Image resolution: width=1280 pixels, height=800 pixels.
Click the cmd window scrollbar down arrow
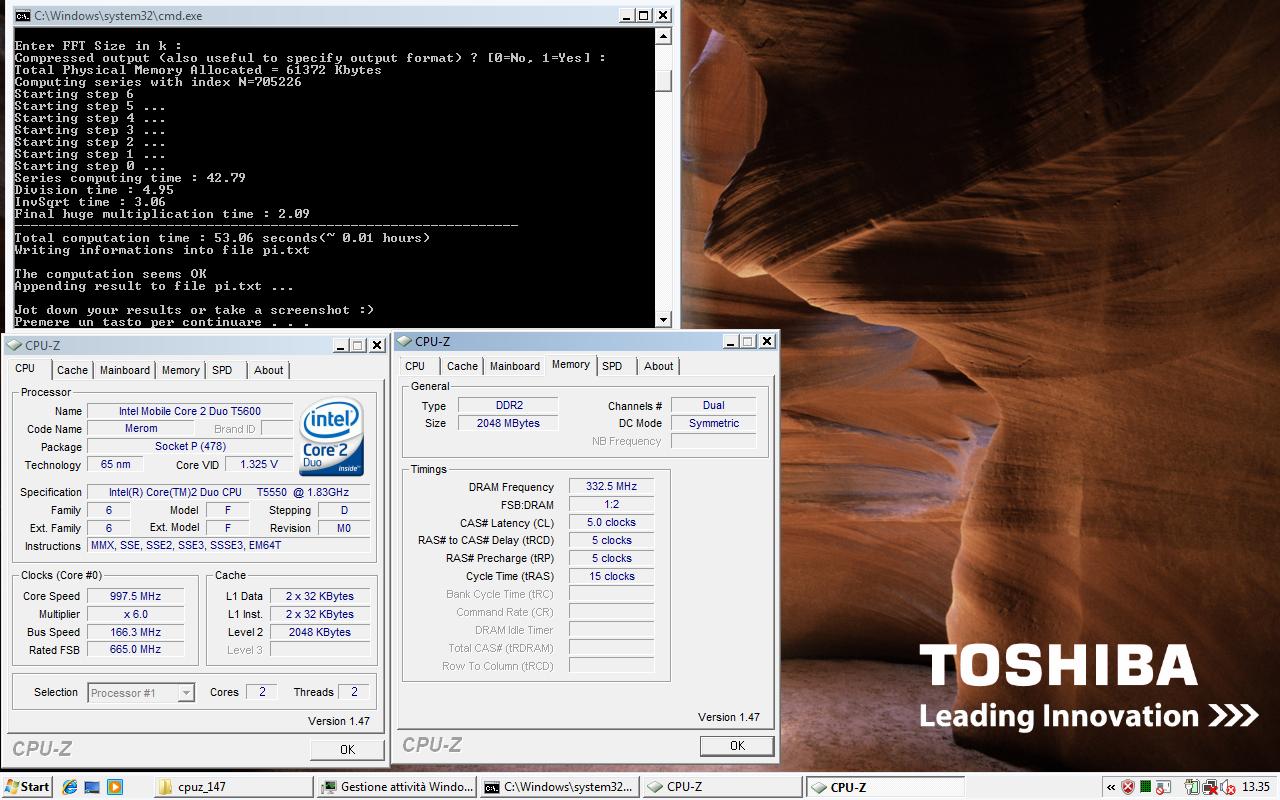[663, 319]
